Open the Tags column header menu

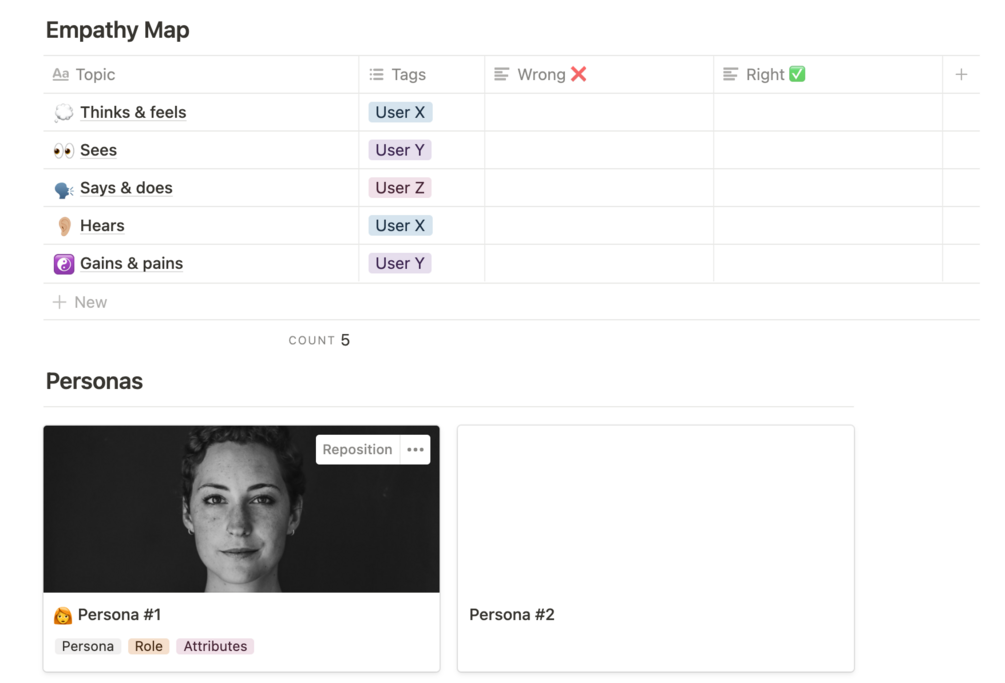(408, 74)
